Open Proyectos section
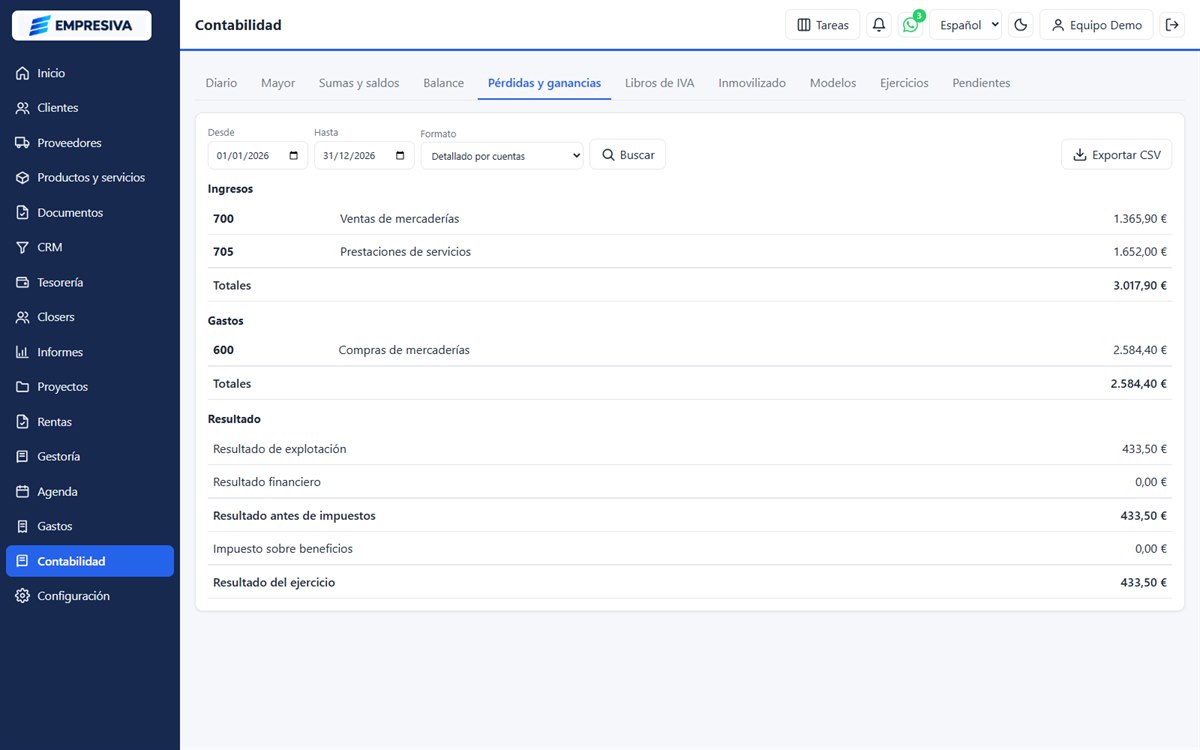Viewport: 1200px width, 750px height. point(90,387)
